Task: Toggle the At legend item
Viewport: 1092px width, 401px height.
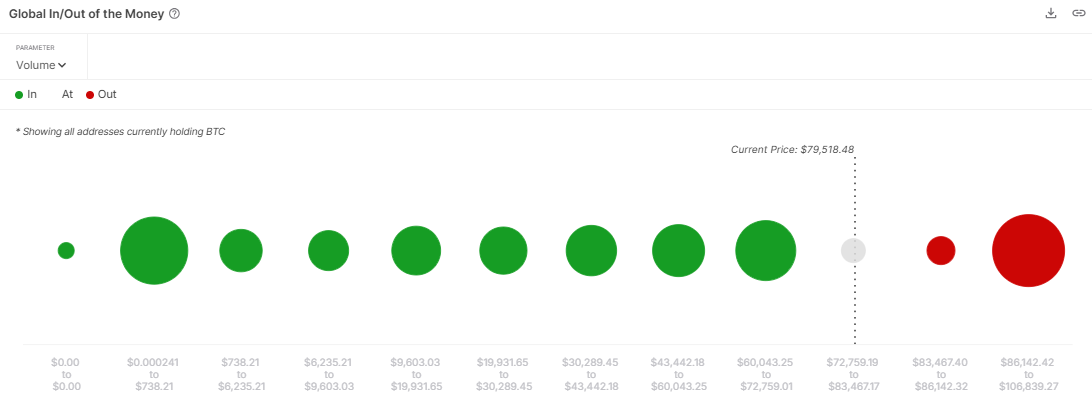Action: [68, 94]
